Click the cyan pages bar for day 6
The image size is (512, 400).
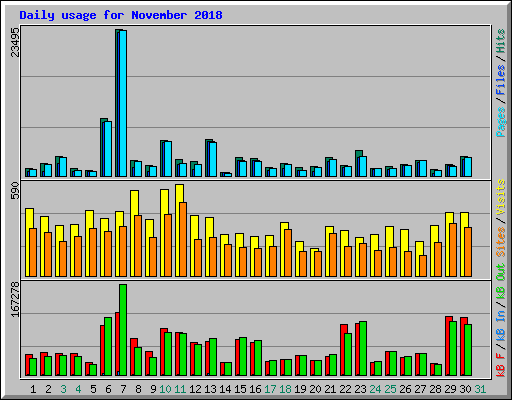pos(108,149)
